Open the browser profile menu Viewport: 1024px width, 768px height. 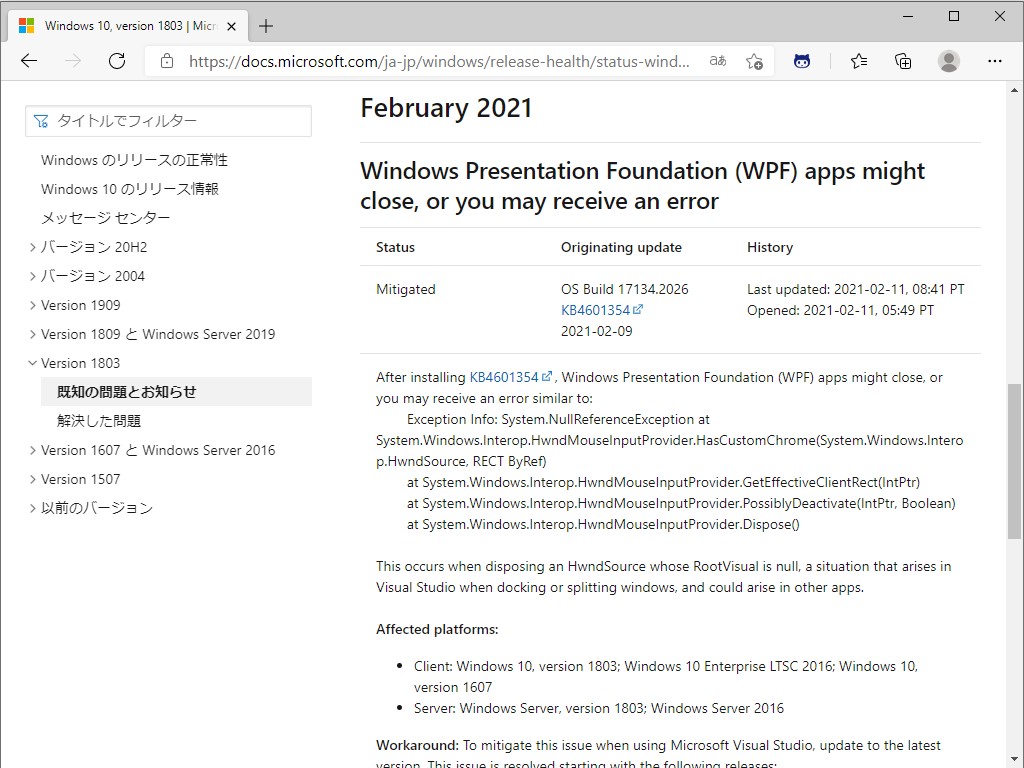tap(948, 61)
